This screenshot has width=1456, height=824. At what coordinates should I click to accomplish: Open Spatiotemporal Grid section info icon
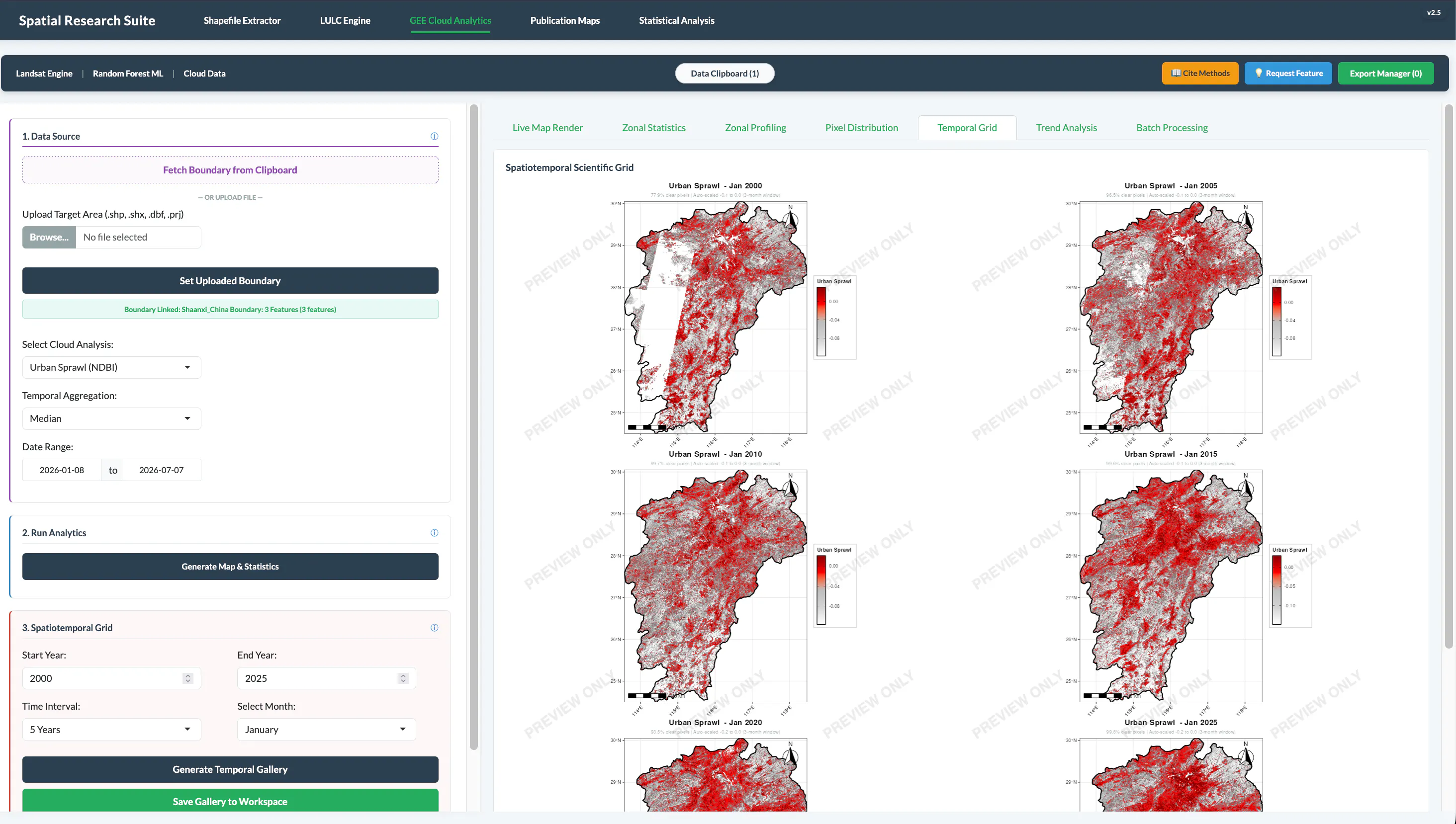[434, 628]
